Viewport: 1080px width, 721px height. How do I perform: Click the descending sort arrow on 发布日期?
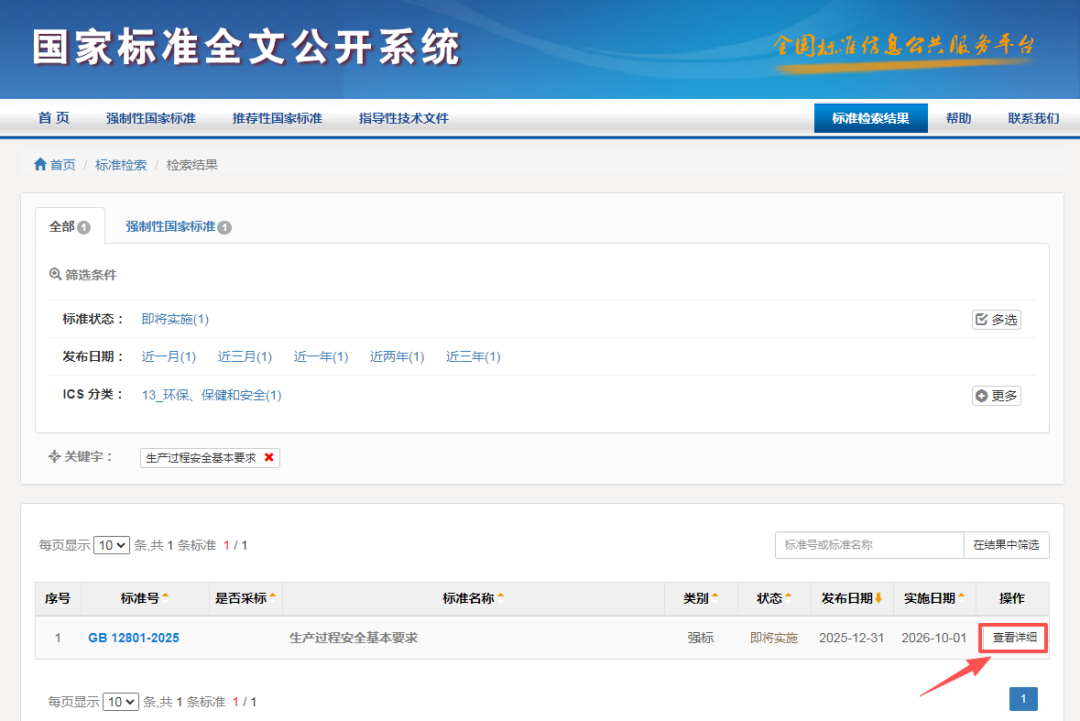[879, 597]
